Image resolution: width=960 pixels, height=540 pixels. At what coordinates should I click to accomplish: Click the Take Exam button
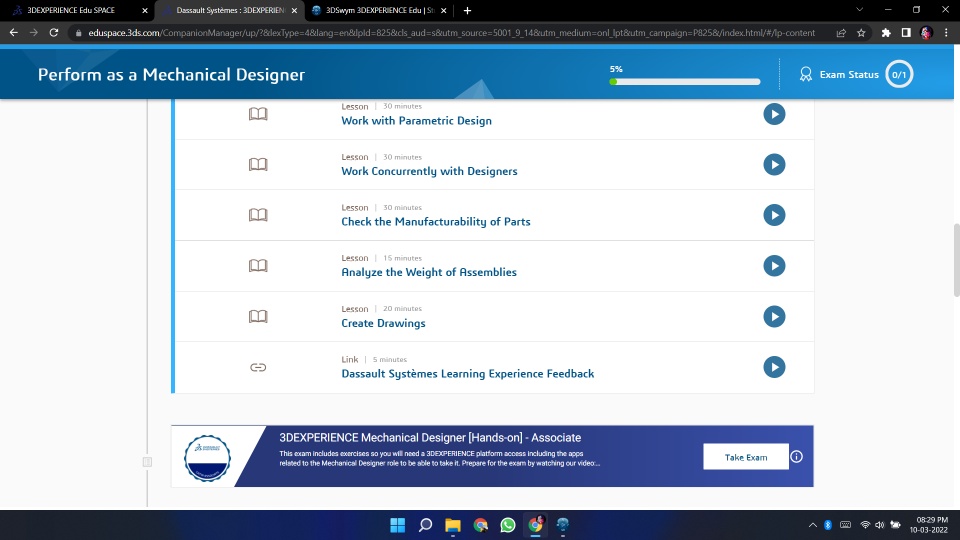(746, 457)
